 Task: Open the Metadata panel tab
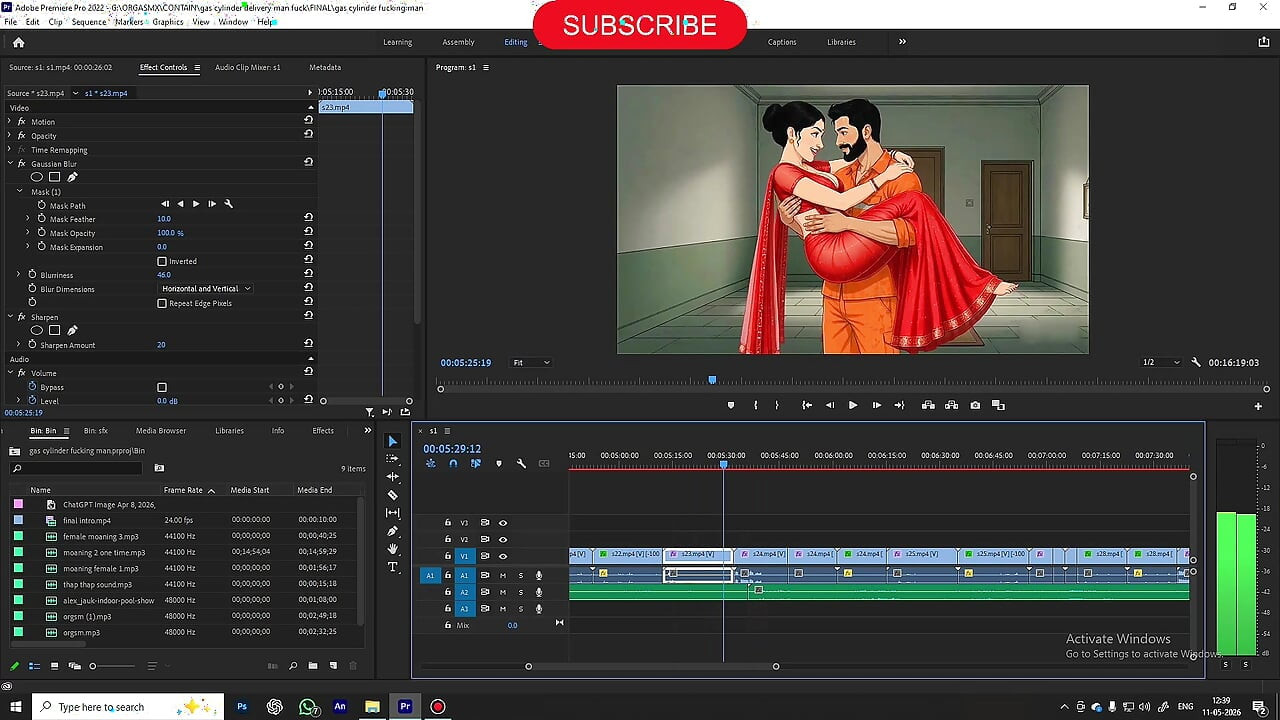325,67
